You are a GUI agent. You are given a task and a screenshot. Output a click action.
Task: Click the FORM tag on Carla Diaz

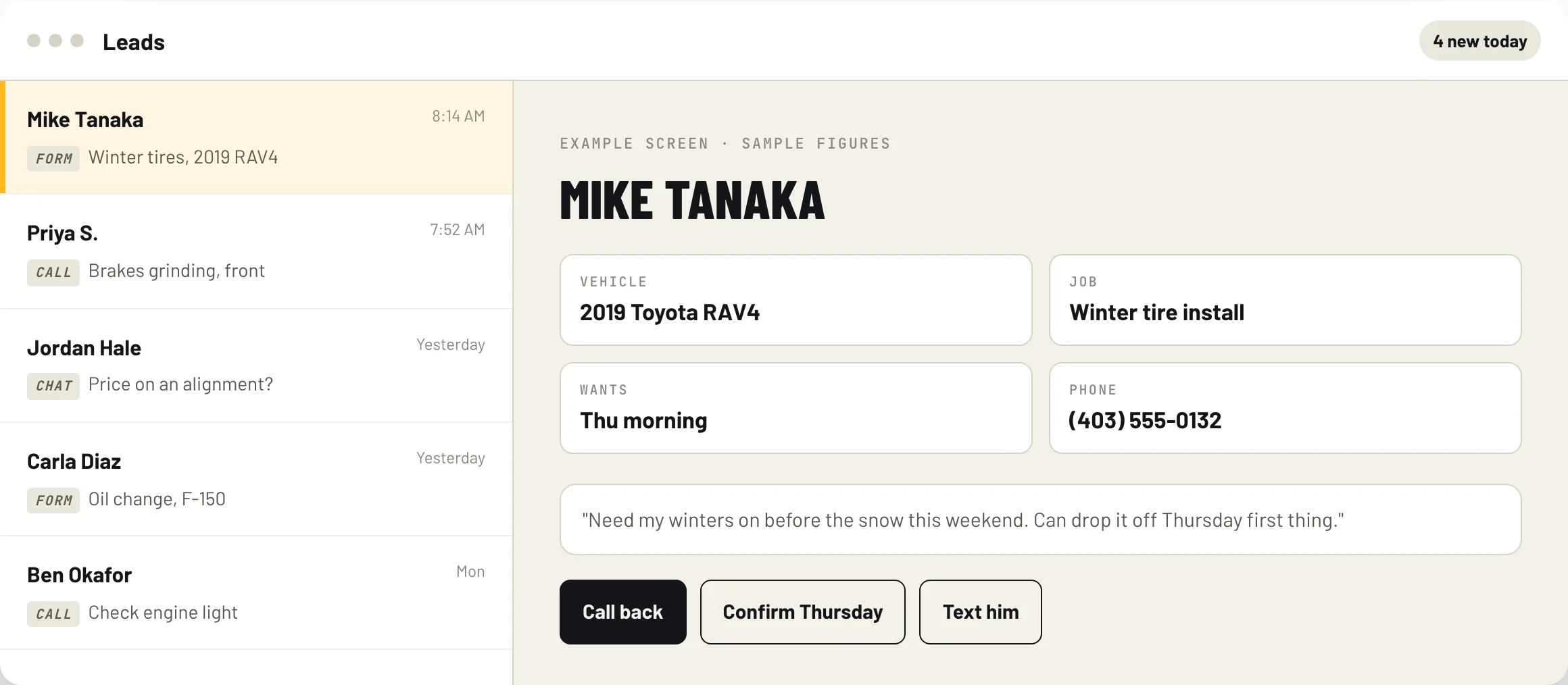click(53, 501)
